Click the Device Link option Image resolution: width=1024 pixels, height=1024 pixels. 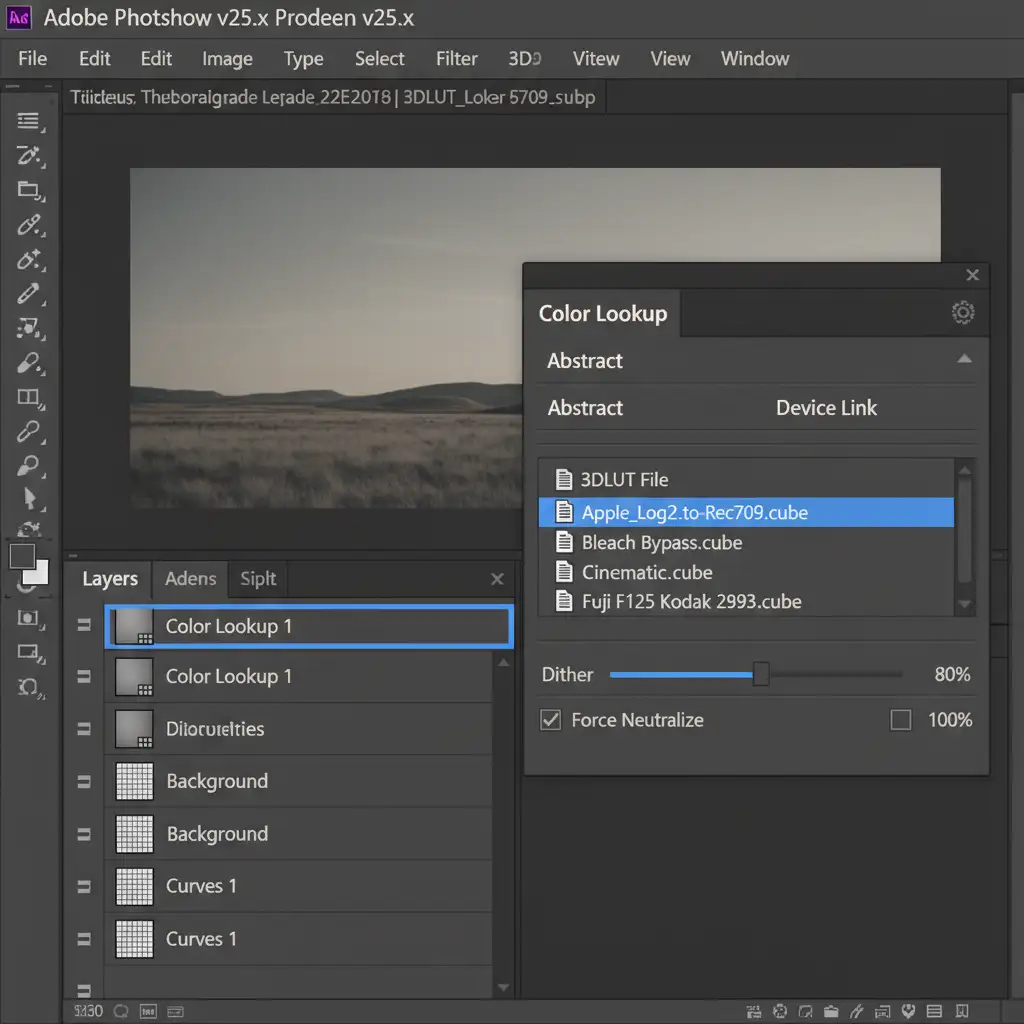(x=826, y=408)
